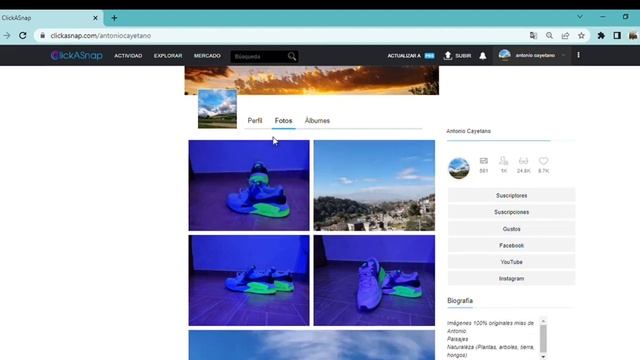The width and height of the screenshot is (640, 360).
Task: Click the biography scrollbar thumb
Action: (543, 338)
